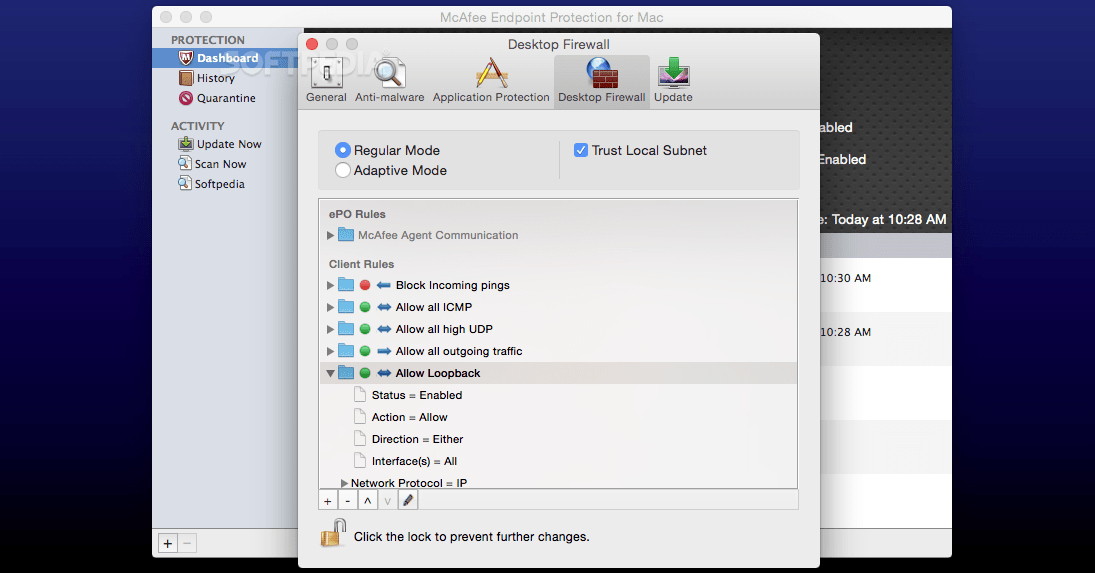Screen dimensions: 1095x573
Task: Open the Anti-malware magnifier icon
Action: (389, 73)
